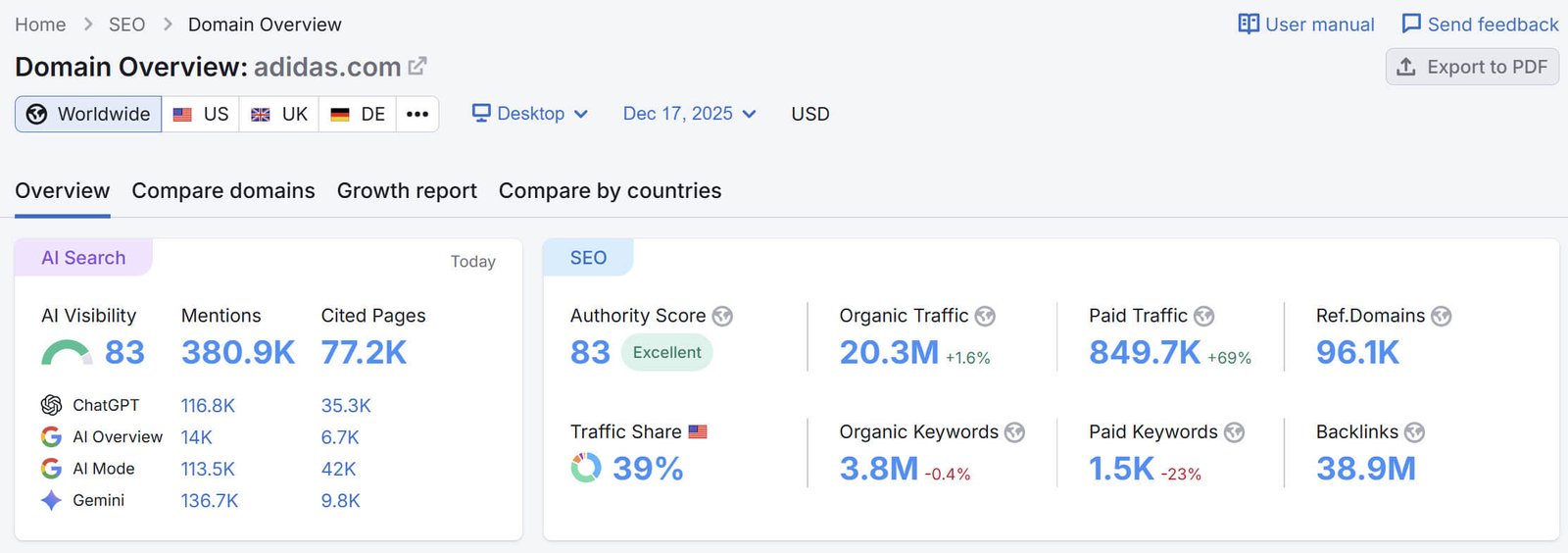Screen dimensions: 1568x553
Task: Open the 380.9K Mentions value
Action: [x=238, y=352]
